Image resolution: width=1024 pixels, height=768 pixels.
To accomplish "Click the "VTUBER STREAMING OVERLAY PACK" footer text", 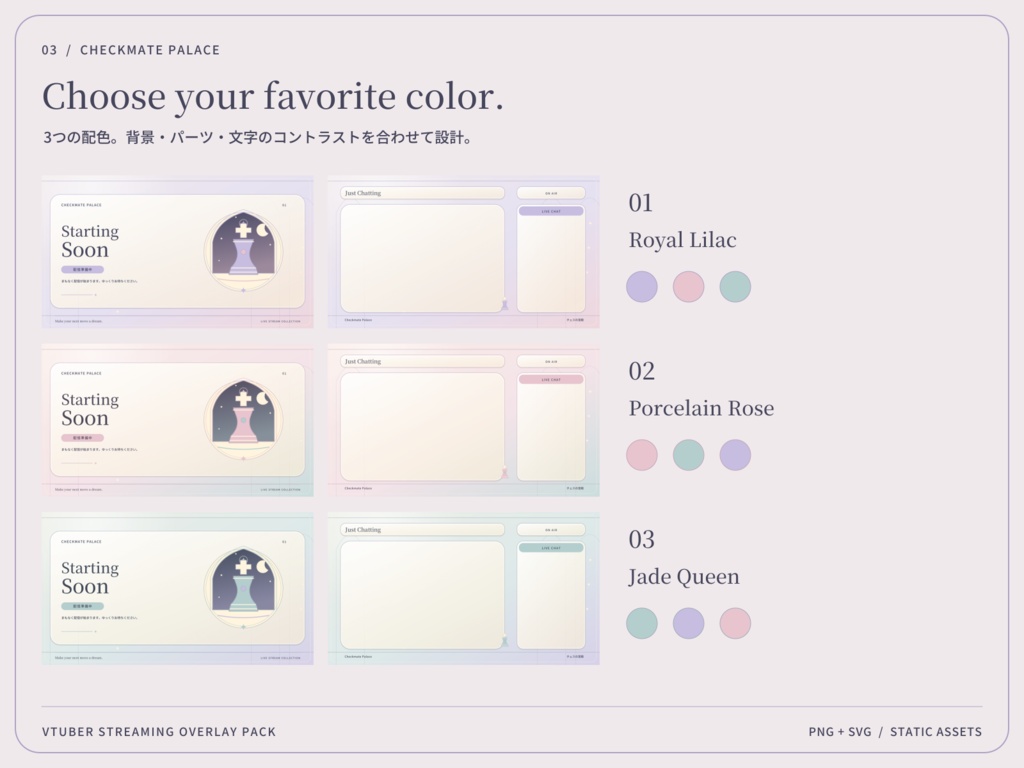I will click(x=159, y=731).
